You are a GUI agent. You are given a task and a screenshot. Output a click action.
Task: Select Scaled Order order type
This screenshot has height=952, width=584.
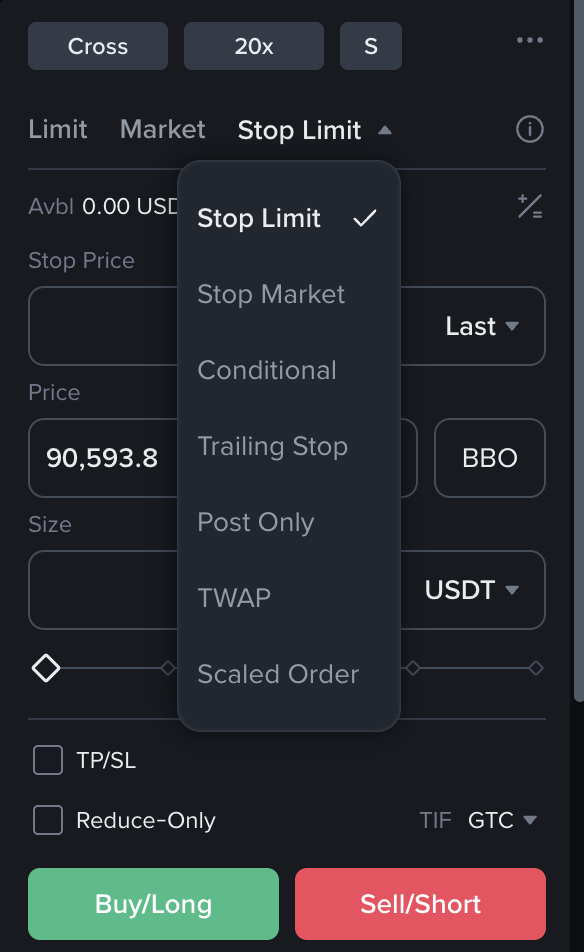coord(277,674)
